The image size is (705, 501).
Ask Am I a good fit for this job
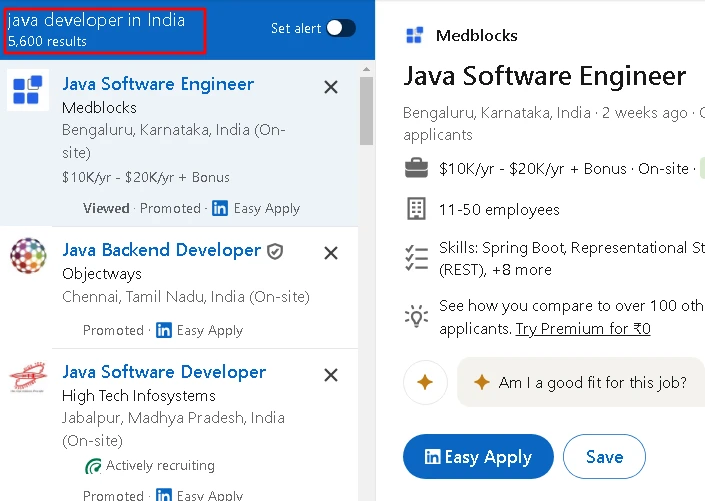tap(580, 382)
